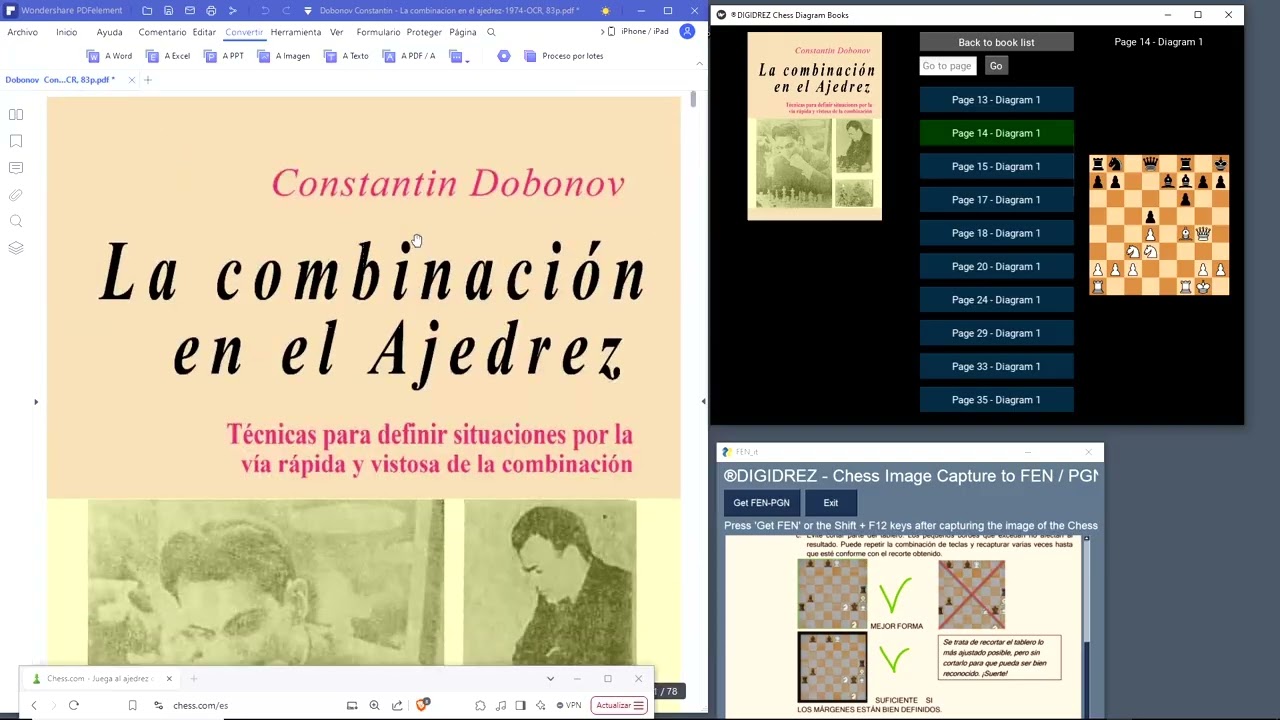
Task: Open the user account avatar
Action: click(687, 32)
